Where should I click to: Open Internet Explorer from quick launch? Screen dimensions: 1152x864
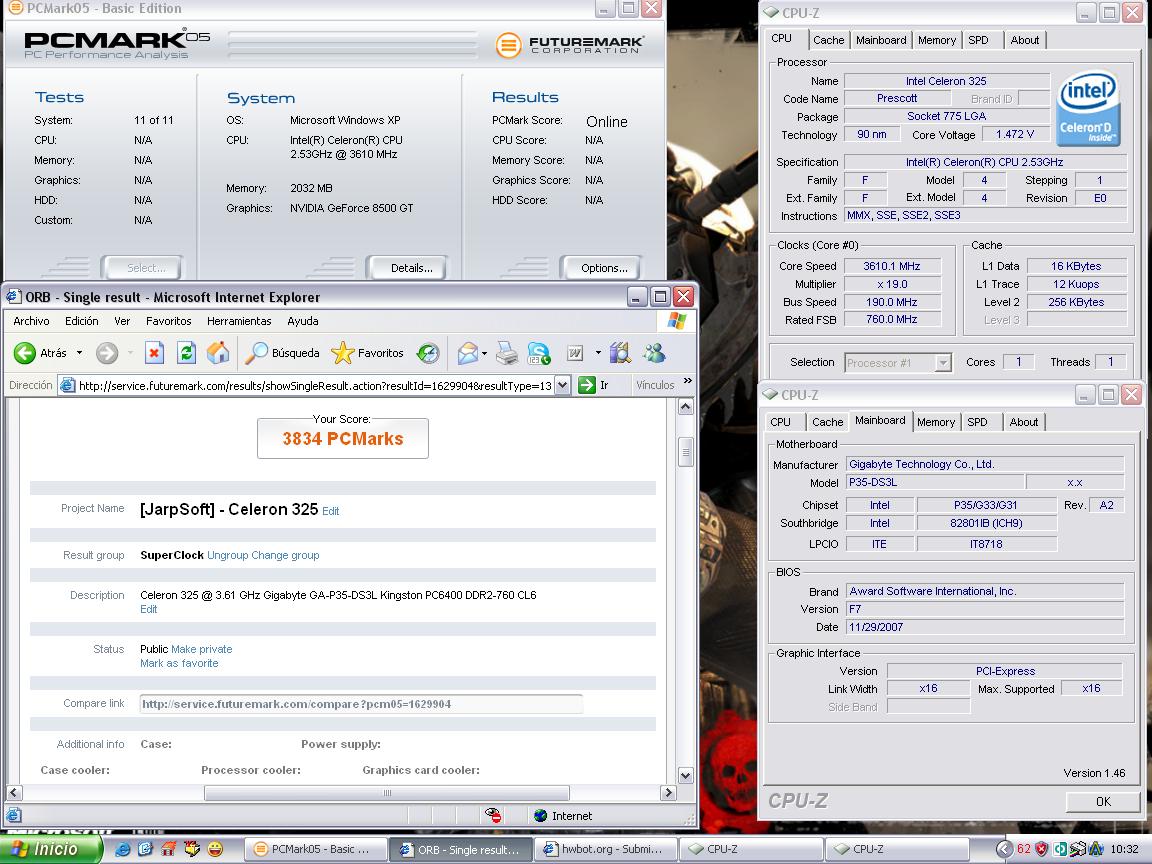point(122,849)
